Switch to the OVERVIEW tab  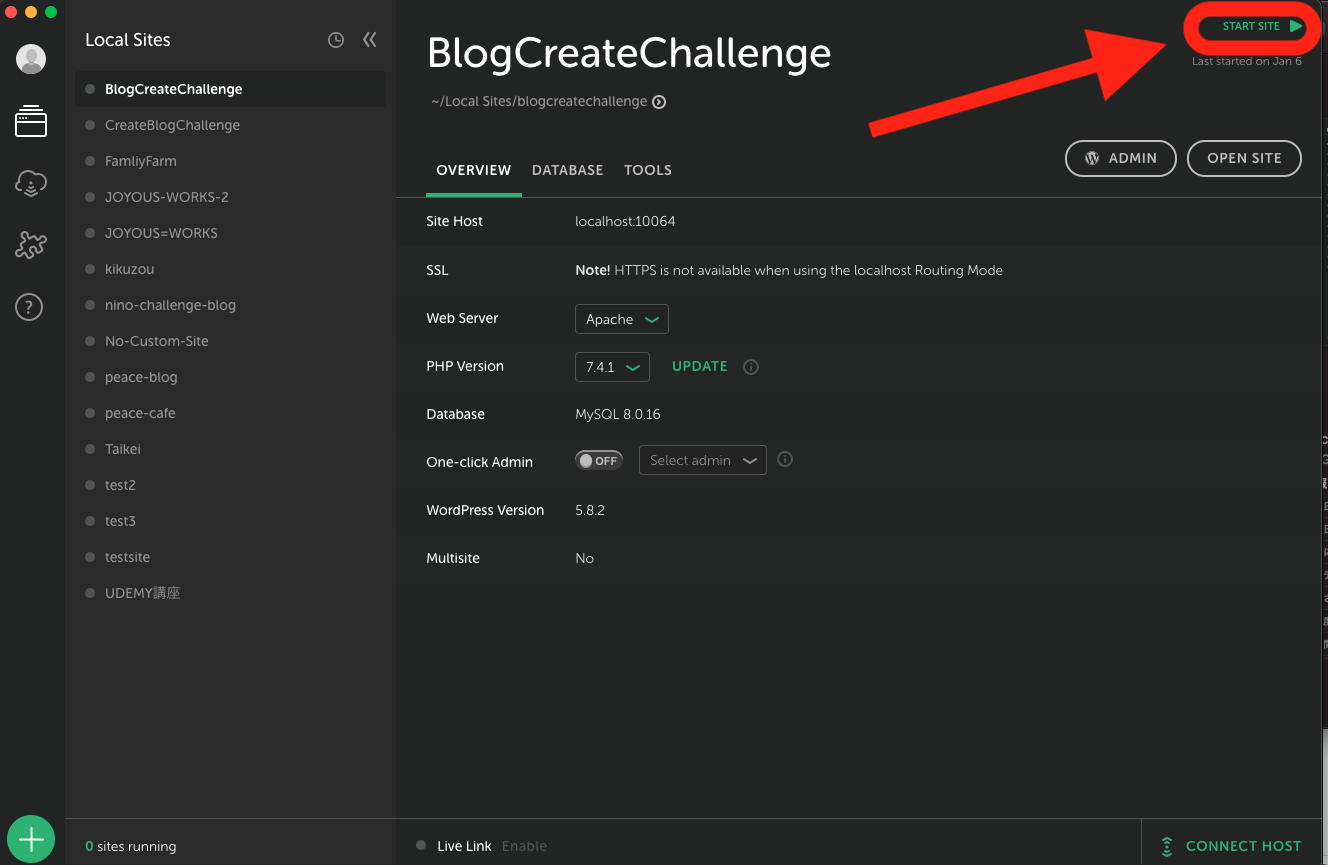click(x=474, y=170)
